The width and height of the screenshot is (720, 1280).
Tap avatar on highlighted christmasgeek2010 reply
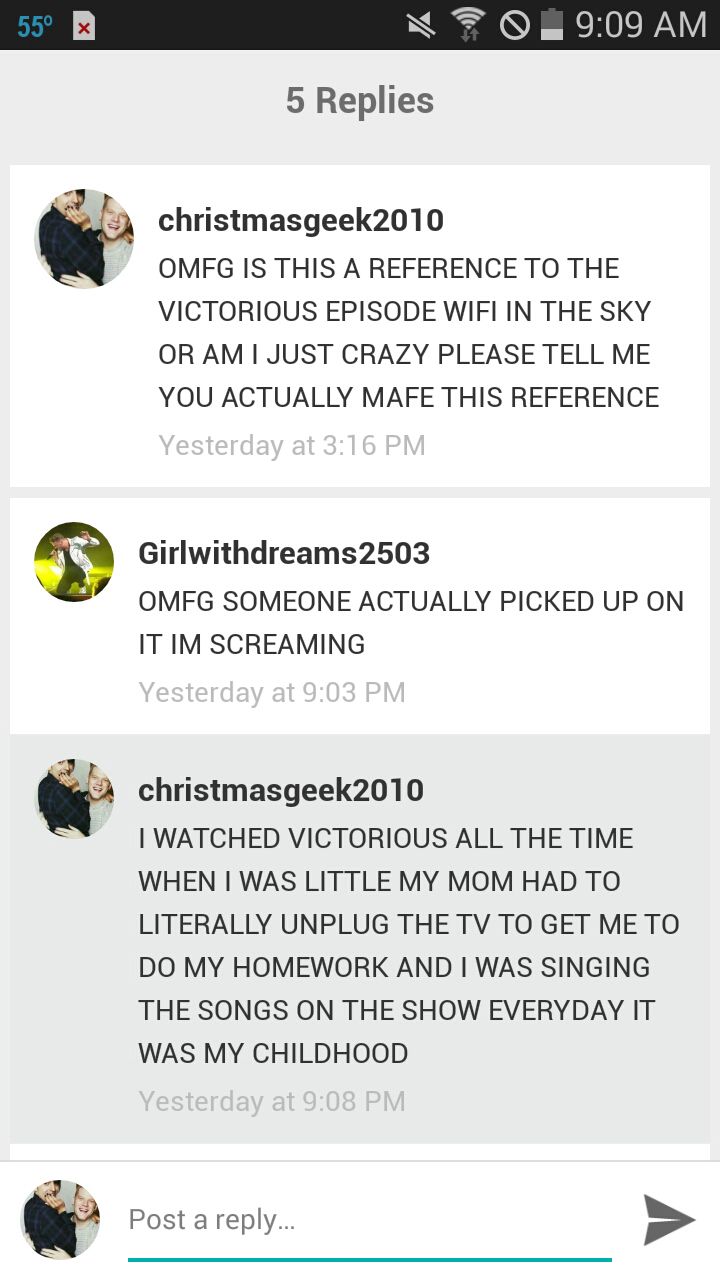pyautogui.click(x=74, y=799)
